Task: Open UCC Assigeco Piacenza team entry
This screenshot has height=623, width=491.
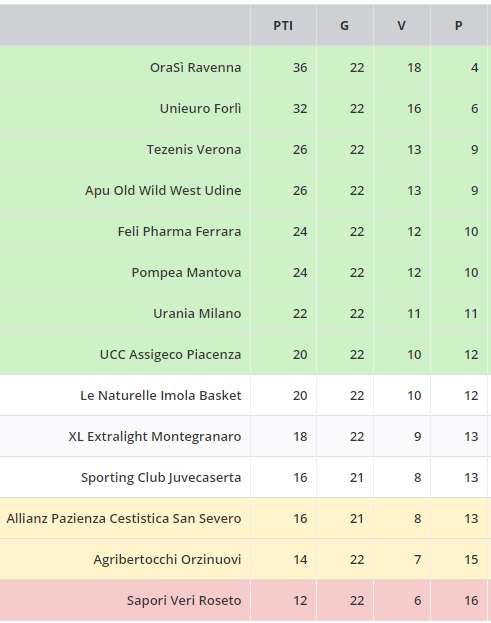Action: pos(170,354)
